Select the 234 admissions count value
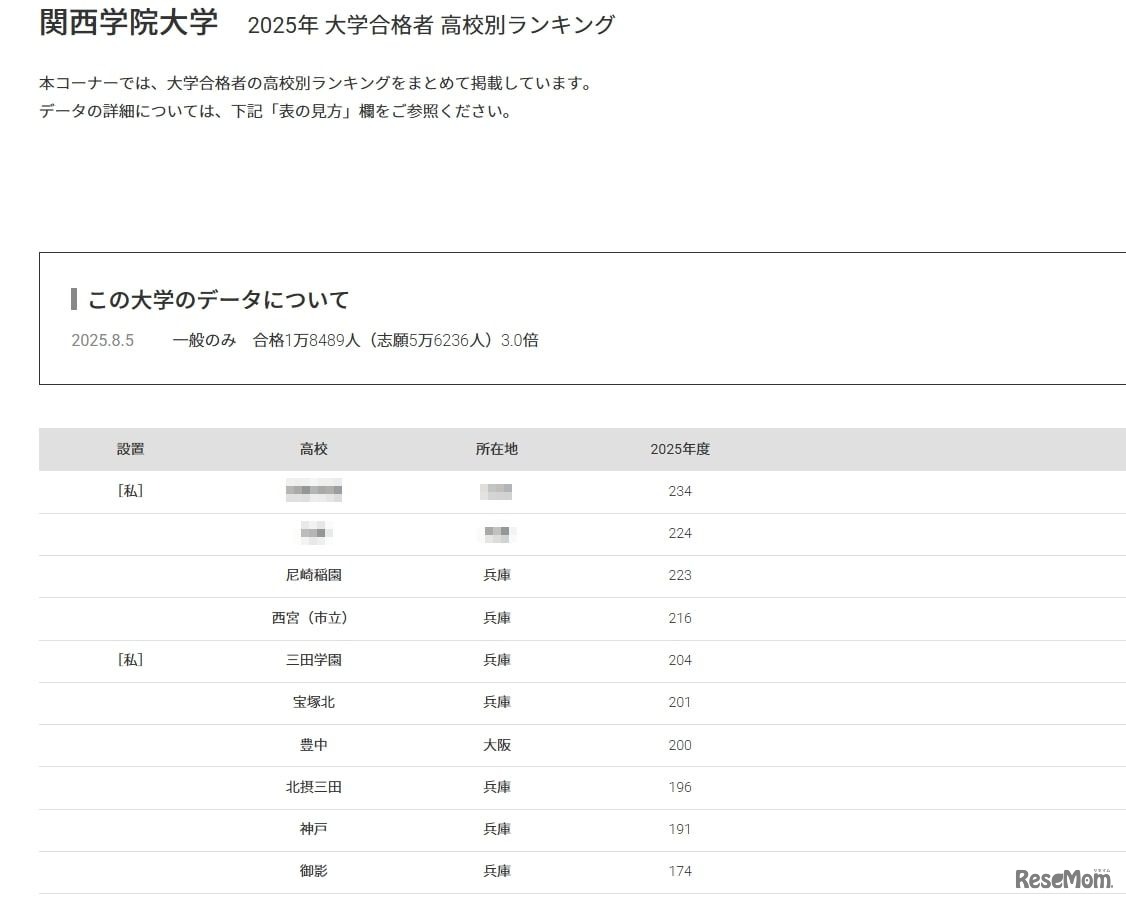The width and height of the screenshot is (1126, 902). point(680,491)
